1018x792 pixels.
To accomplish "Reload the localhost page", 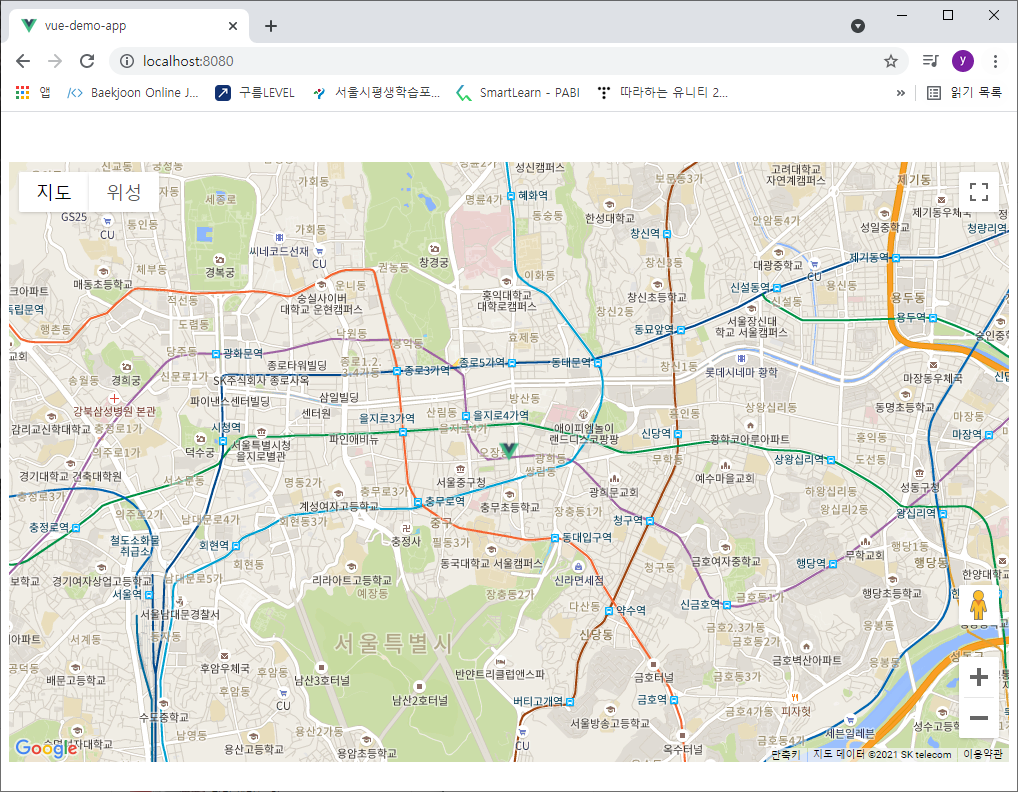I will 87,61.
